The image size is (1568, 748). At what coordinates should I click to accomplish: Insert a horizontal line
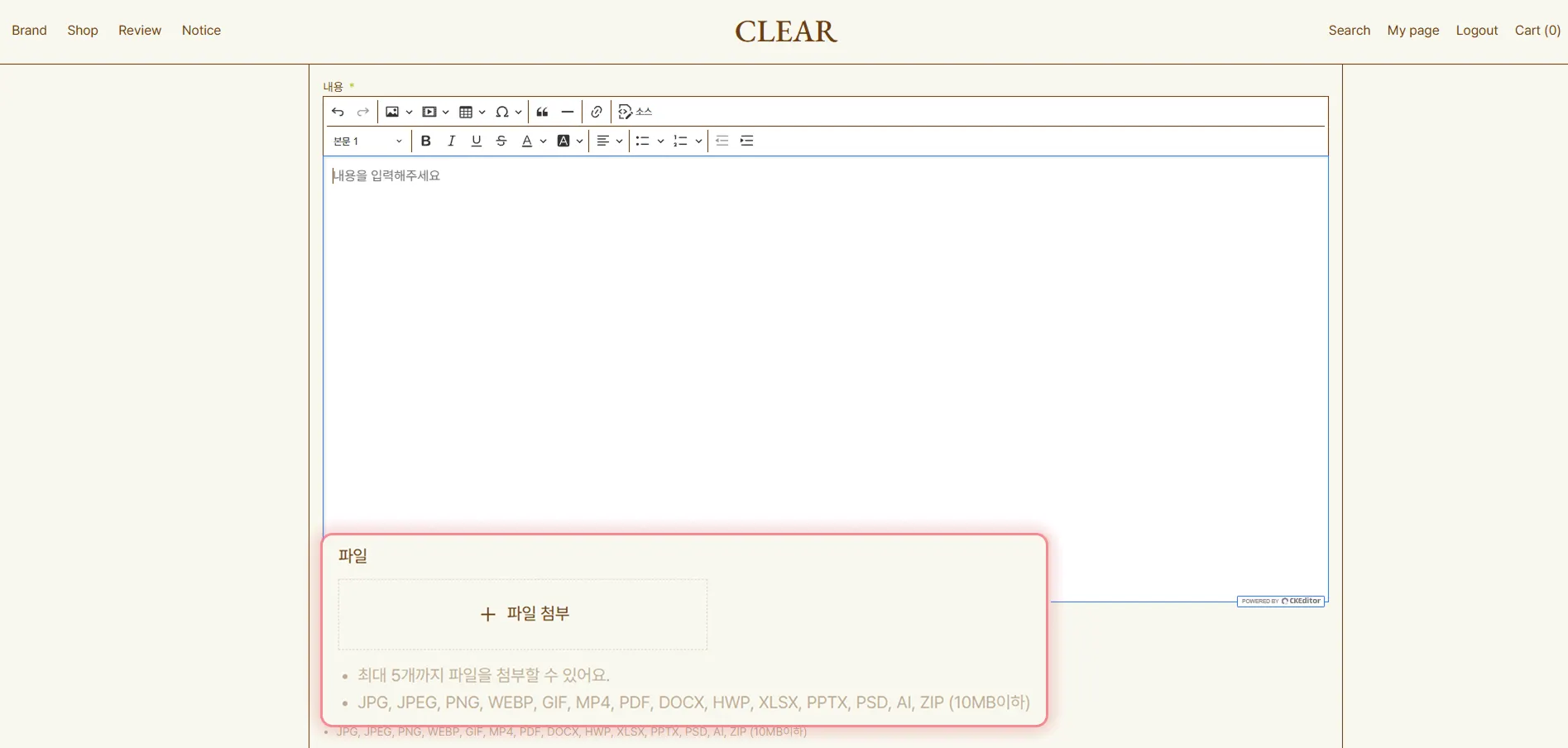[568, 112]
